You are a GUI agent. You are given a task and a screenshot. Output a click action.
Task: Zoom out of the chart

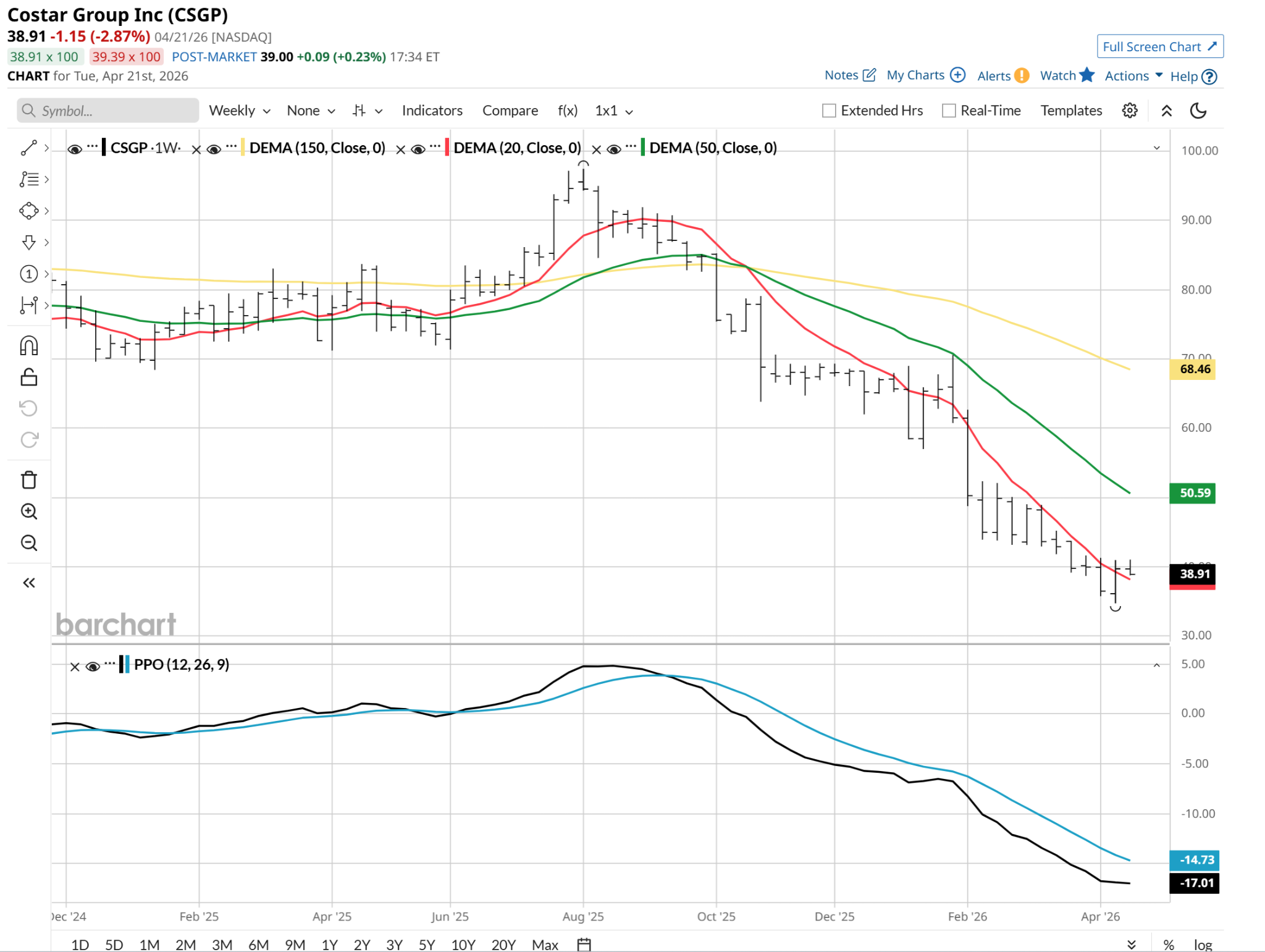28,543
